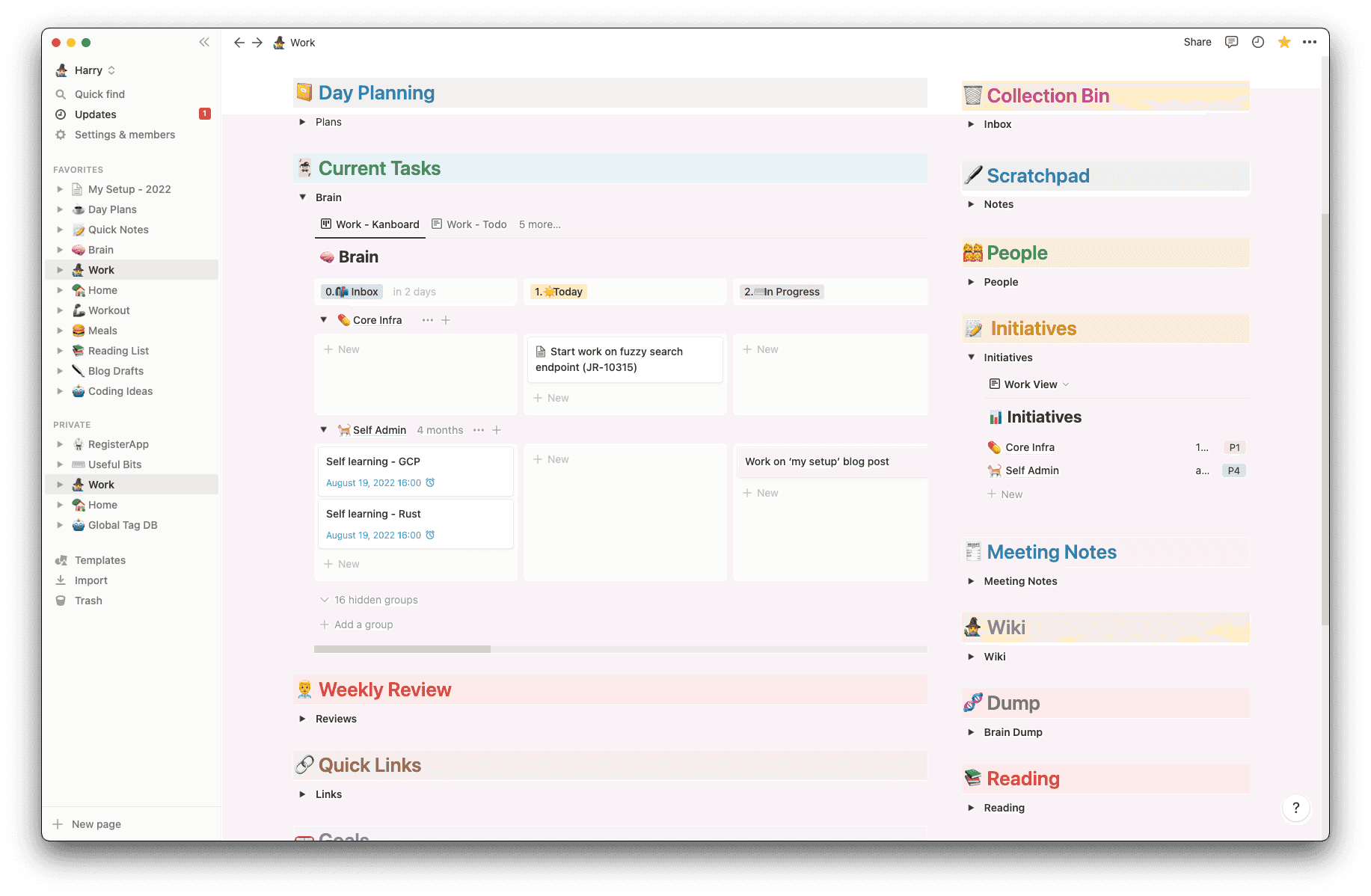Viewport: 1371px width, 896px height.
Task: Collapse the Brain toggle under Current Tasks
Action: coord(303,197)
